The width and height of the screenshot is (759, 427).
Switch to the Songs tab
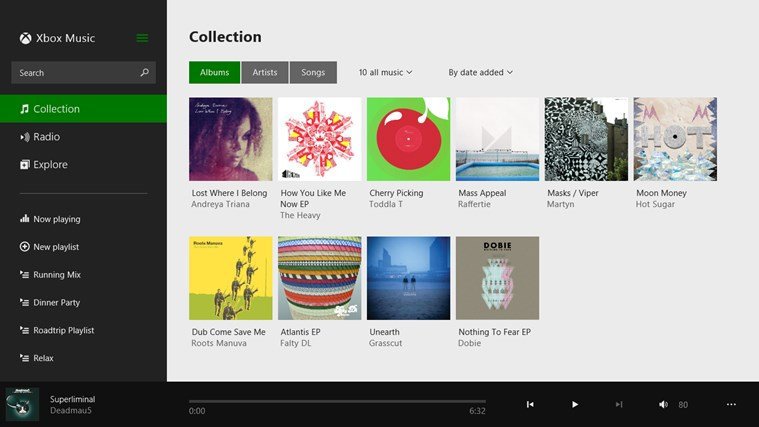[x=313, y=73]
